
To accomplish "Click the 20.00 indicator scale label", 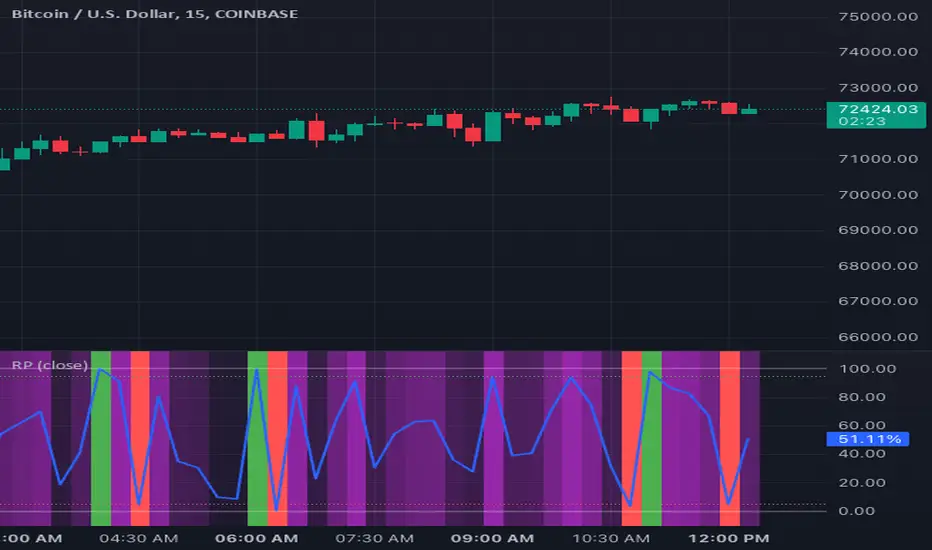I will pyautogui.click(x=862, y=482).
